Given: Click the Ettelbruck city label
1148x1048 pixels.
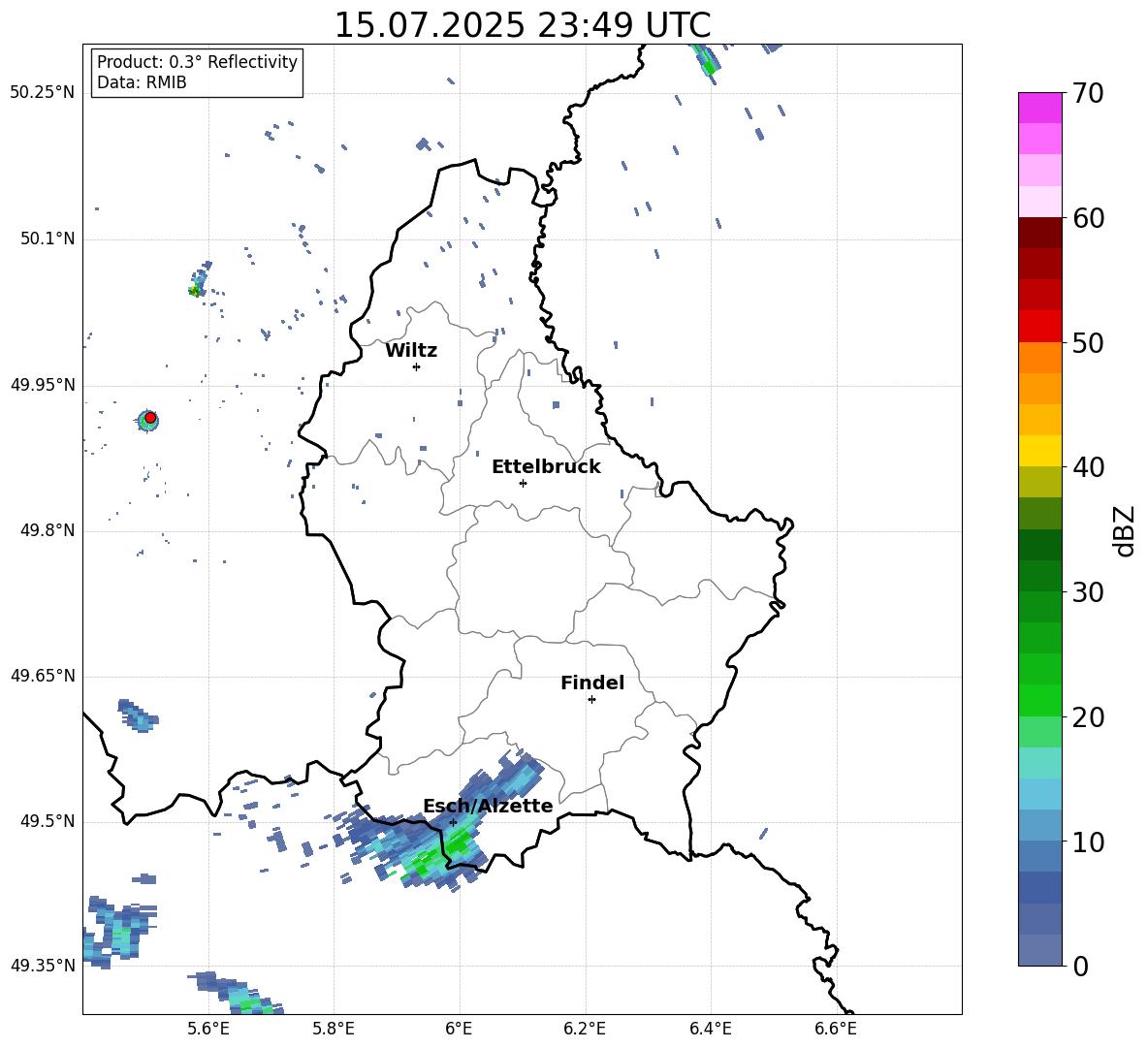Looking at the screenshot, I should tap(546, 467).
